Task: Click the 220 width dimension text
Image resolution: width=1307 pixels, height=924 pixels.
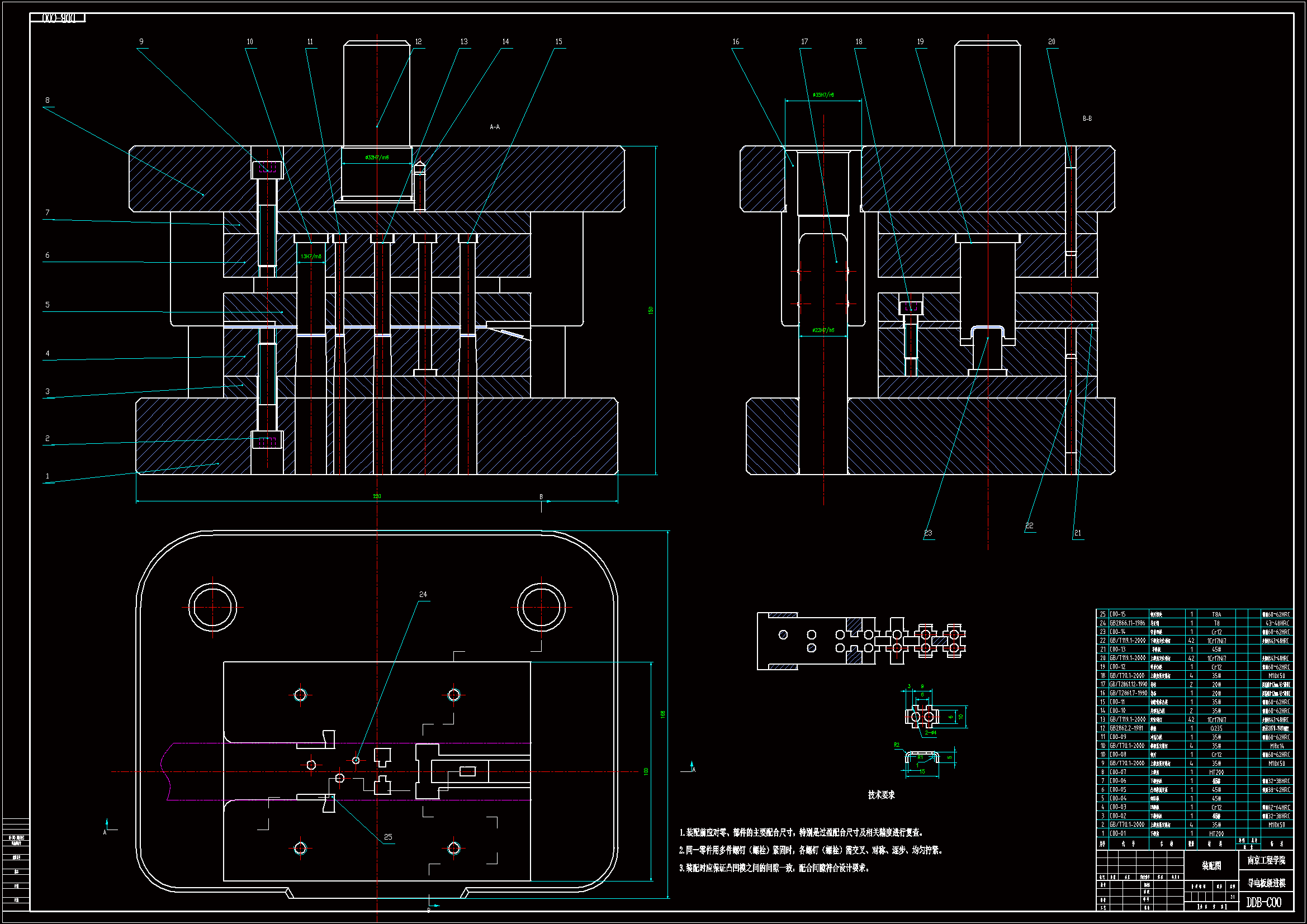Action: 377,496
